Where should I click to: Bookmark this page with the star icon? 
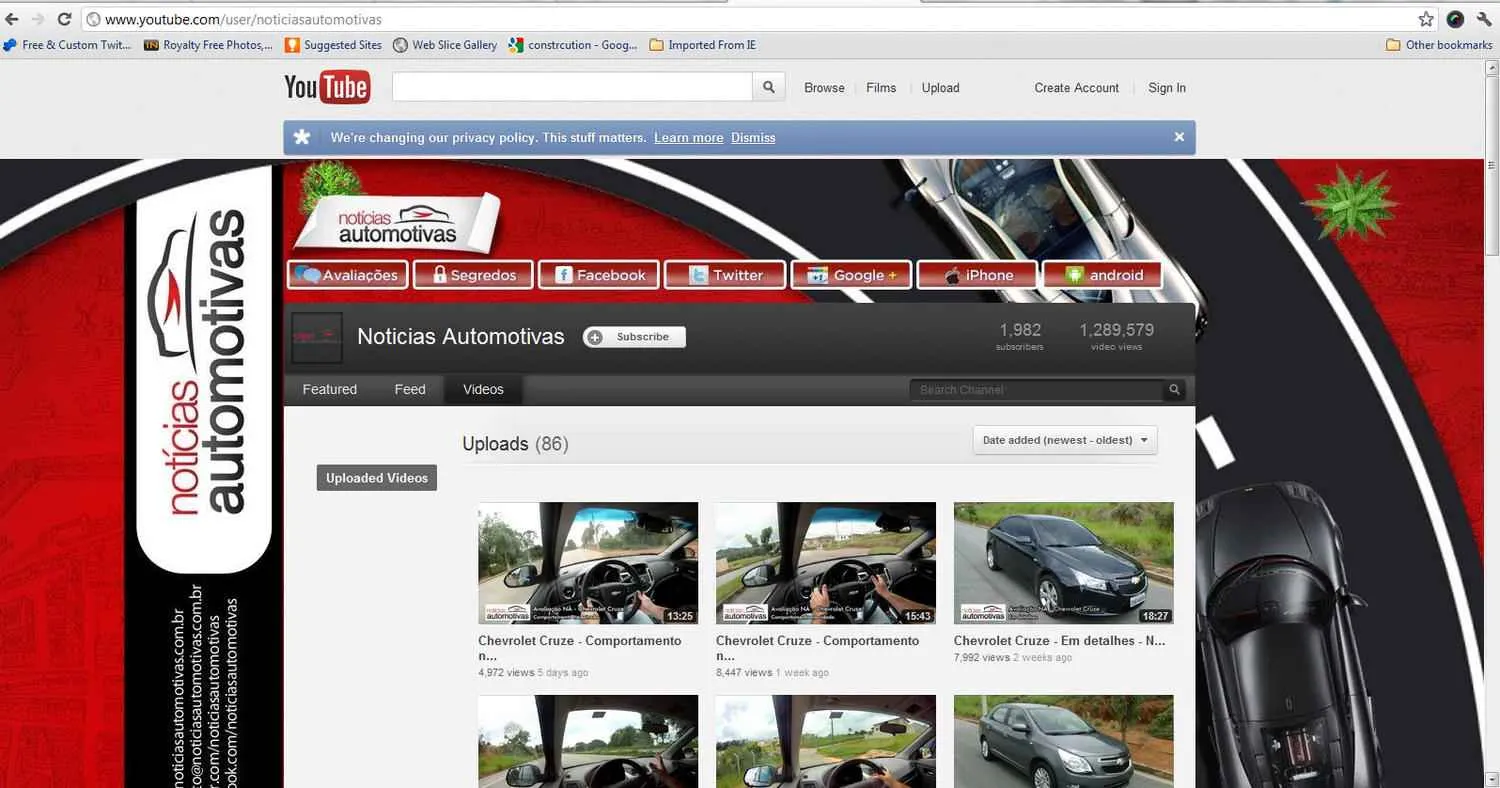point(1426,19)
